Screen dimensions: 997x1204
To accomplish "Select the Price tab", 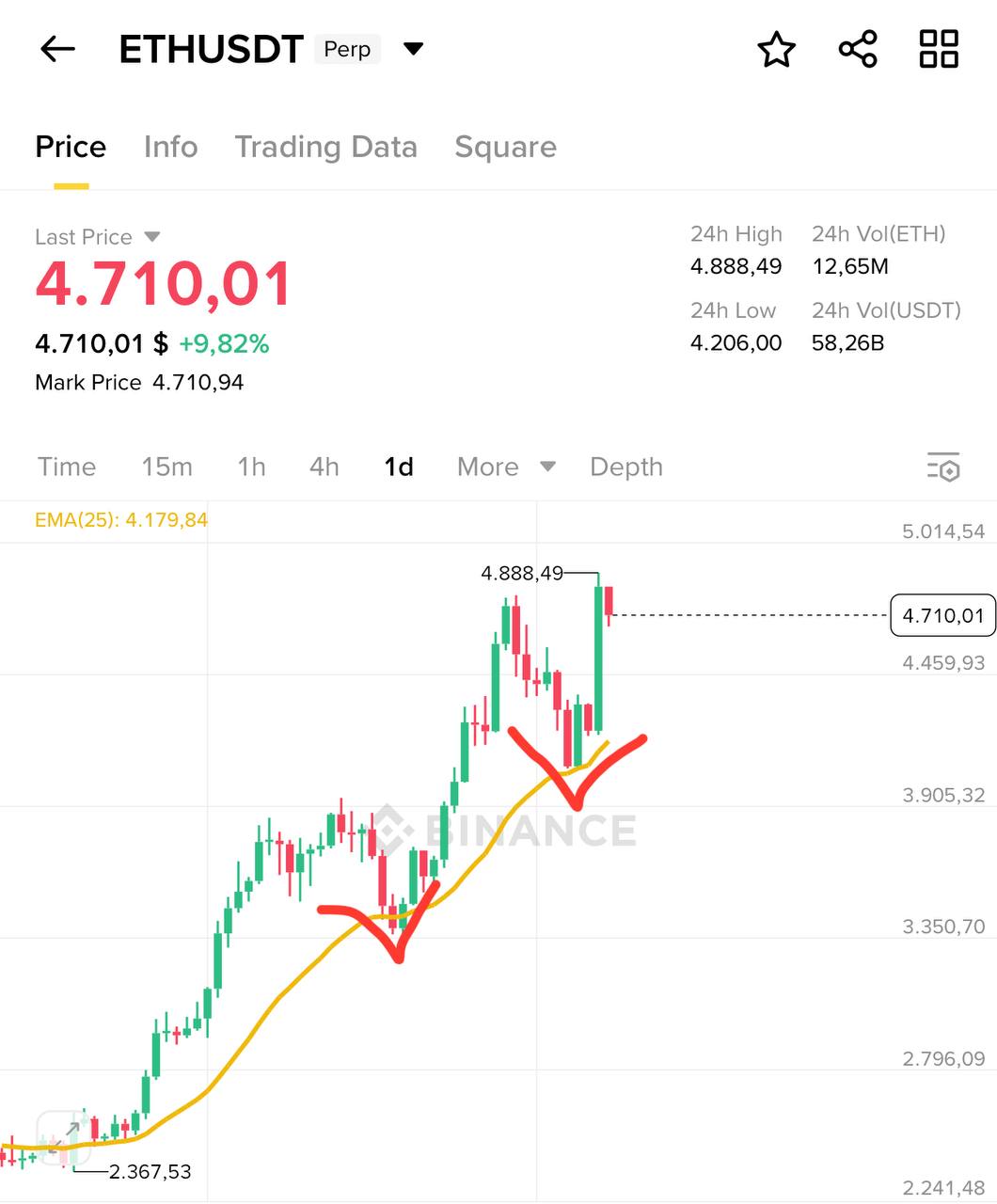I will click(71, 147).
